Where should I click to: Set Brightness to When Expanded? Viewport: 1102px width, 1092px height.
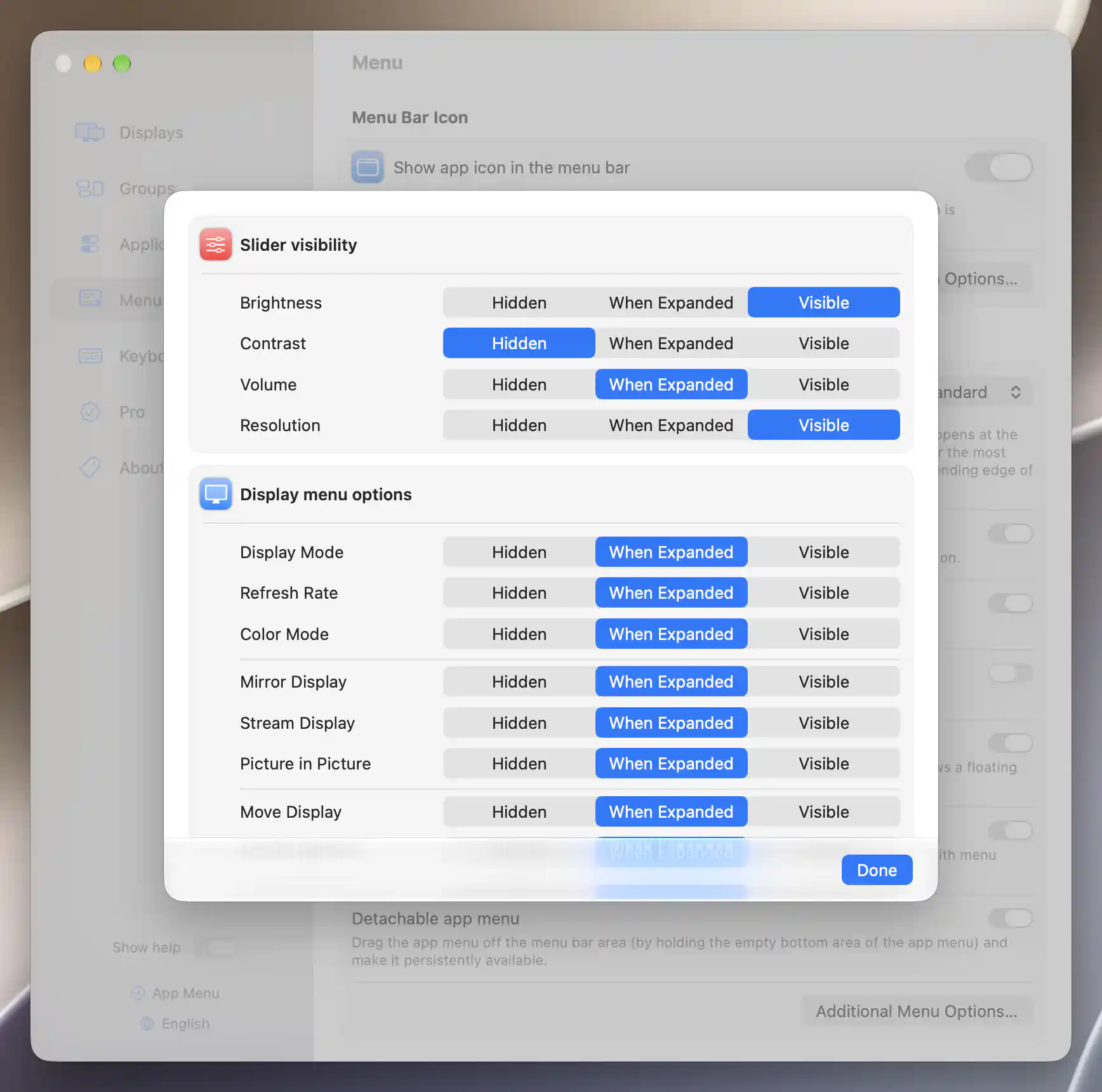(671, 302)
